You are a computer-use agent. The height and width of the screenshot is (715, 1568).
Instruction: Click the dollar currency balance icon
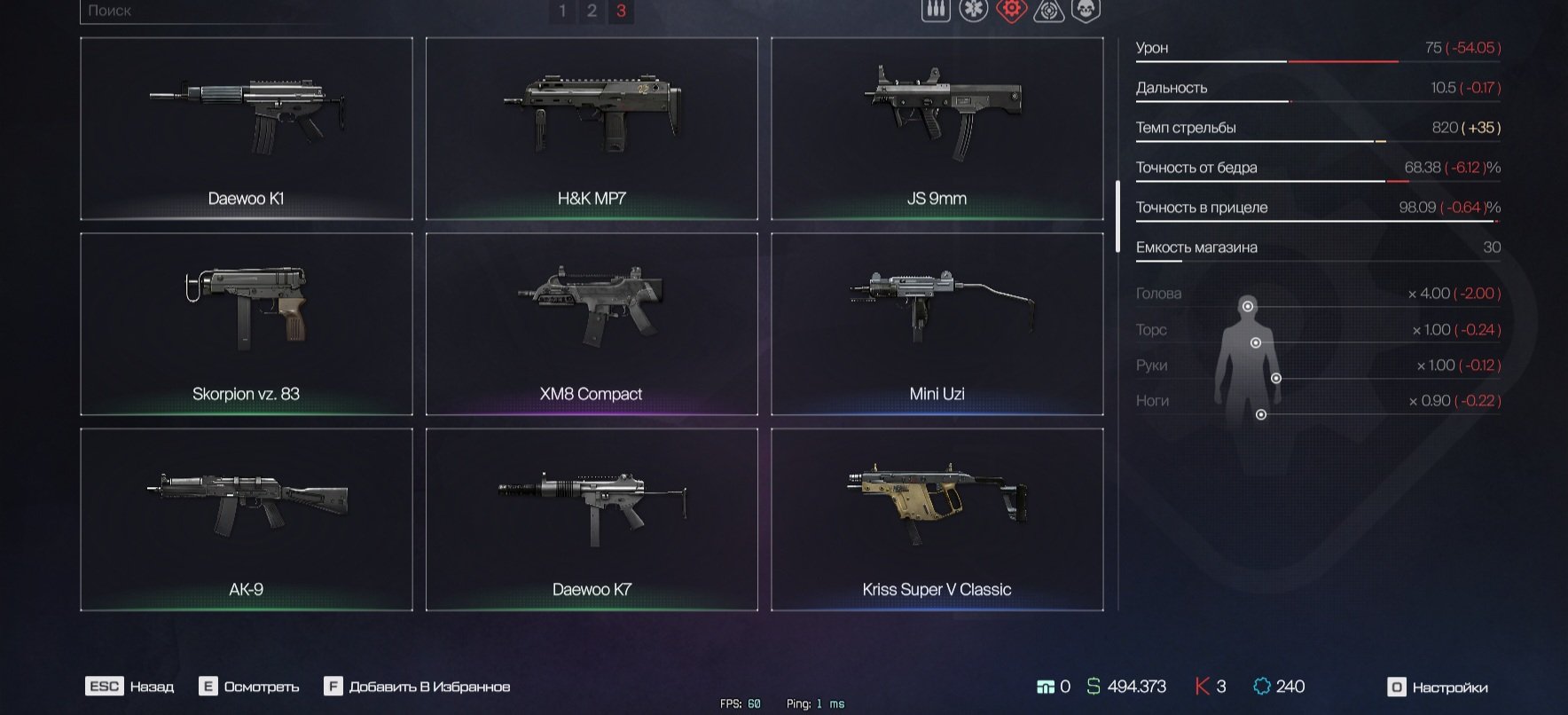point(1094,687)
